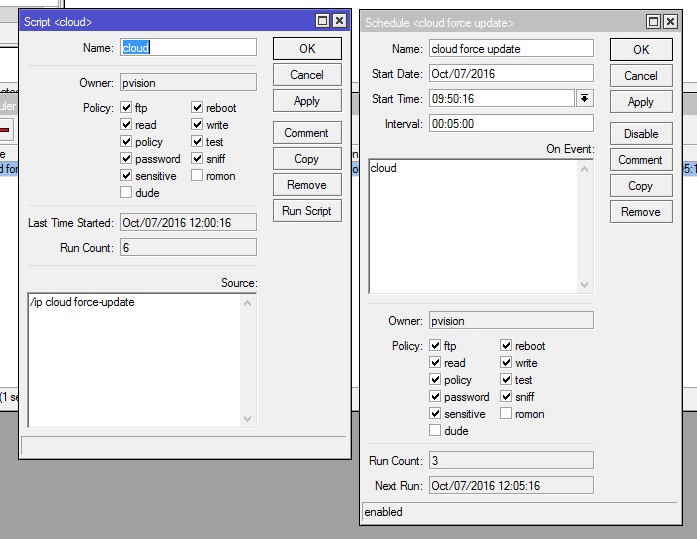Toggle ftp policy in Schedule window
This screenshot has height=539, width=697.
(435, 345)
